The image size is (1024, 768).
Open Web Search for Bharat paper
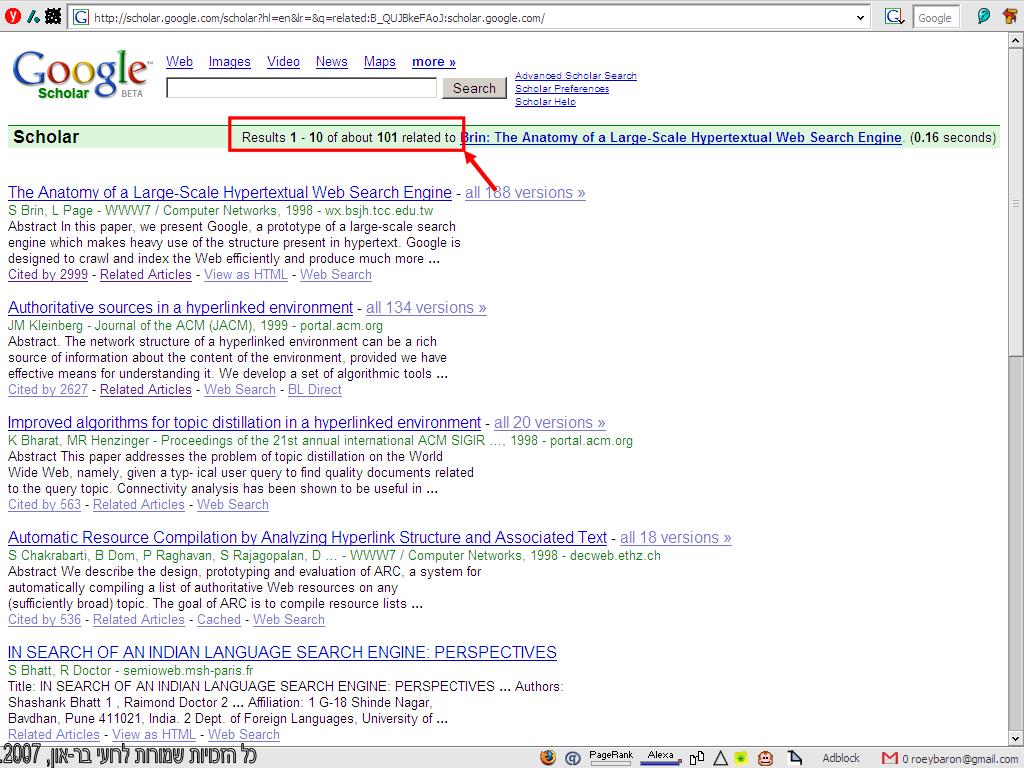pos(233,505)
